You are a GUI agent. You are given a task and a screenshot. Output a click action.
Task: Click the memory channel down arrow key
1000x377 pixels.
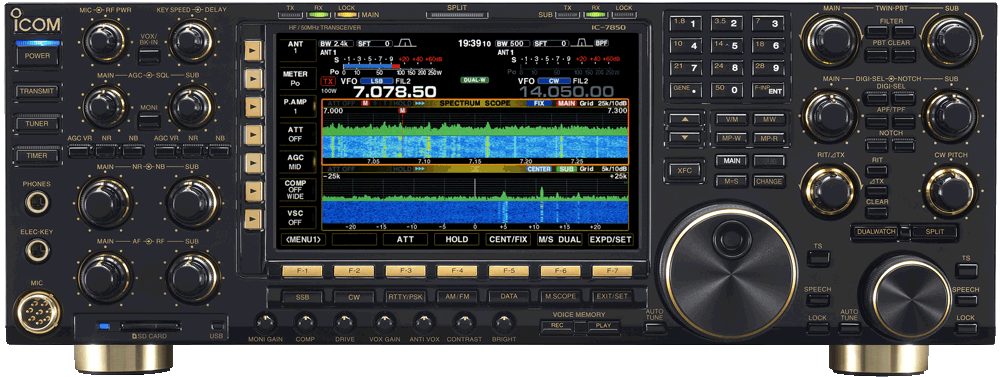pos(684,138)
